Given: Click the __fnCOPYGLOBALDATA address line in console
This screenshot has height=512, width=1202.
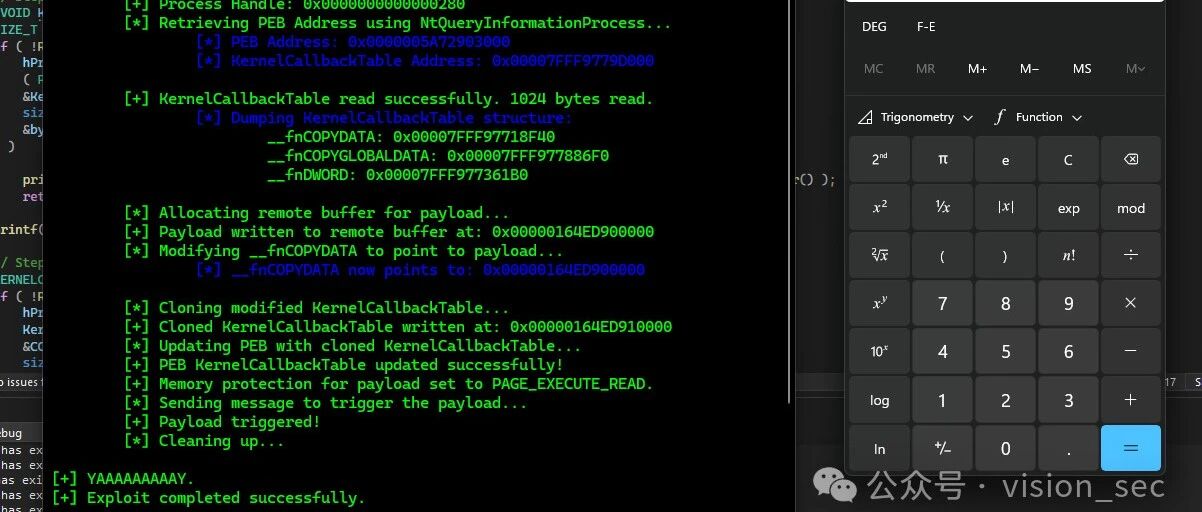Looking at the screenshot, I should coord(438,156).
